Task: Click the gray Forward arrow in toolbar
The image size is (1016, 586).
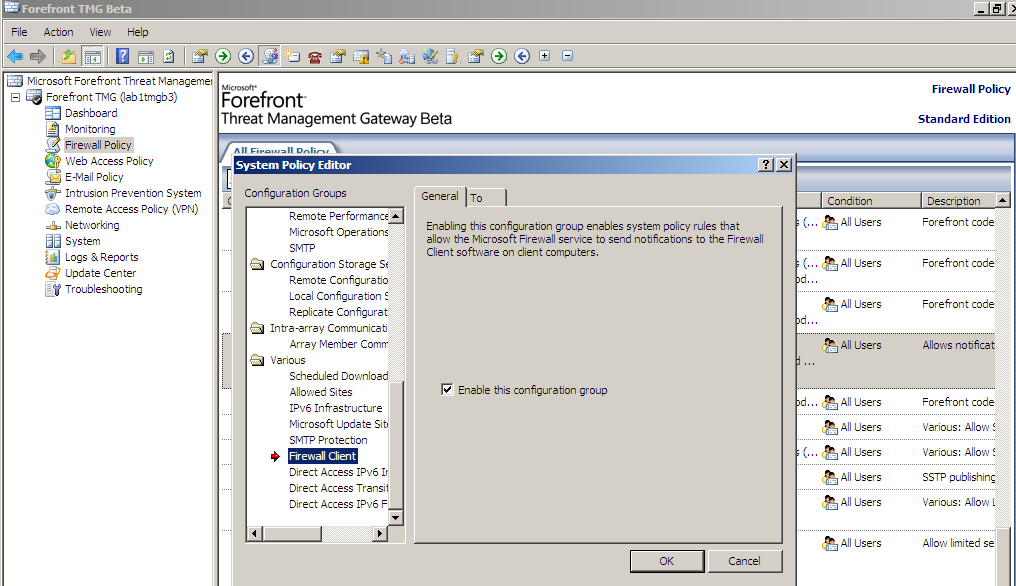Action: pos(38,56)
